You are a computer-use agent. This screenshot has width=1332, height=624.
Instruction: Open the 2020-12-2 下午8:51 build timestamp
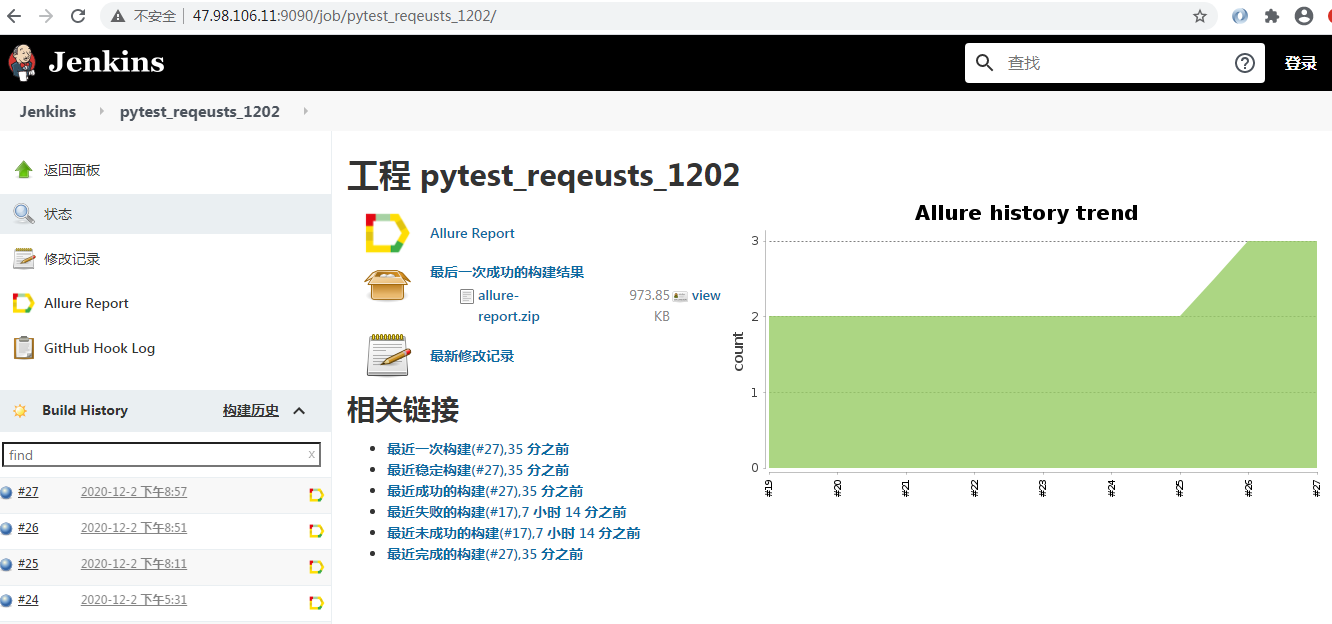pos(134,528)
